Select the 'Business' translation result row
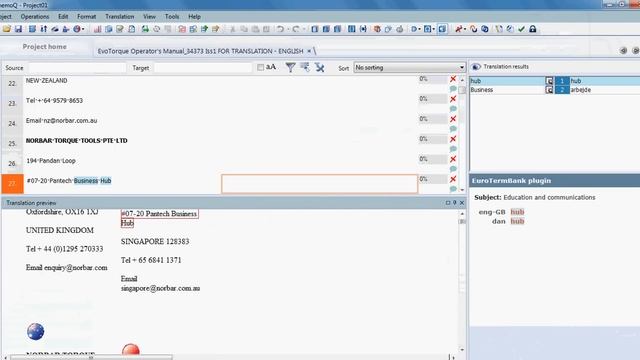Image resolution: width=640 pixels, height=360 pixels. pos(555,90)
